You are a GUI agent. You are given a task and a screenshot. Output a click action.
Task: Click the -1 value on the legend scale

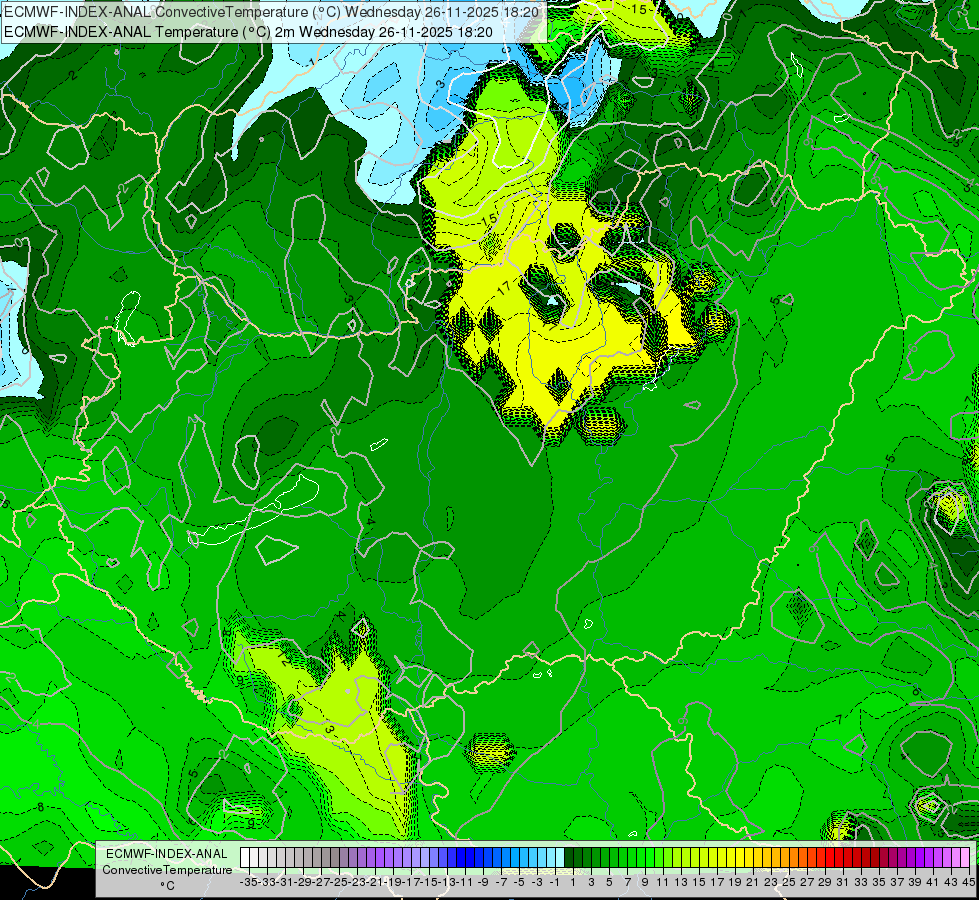click(x=554, y=882)
